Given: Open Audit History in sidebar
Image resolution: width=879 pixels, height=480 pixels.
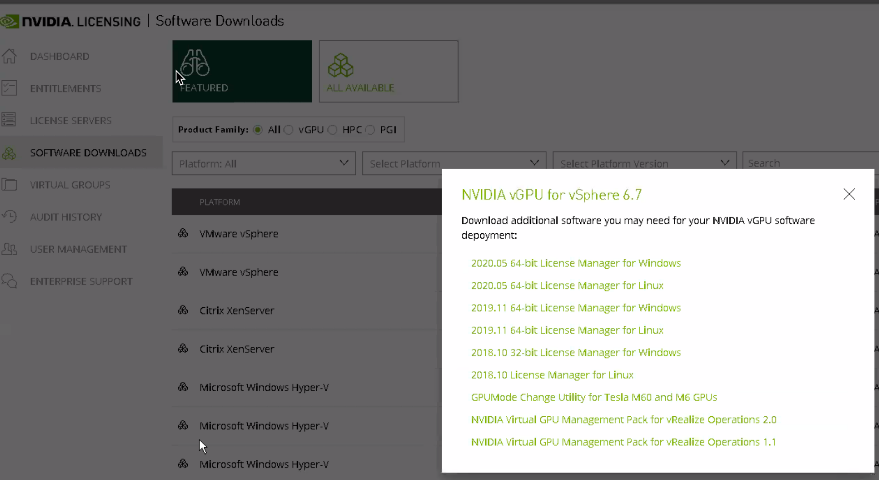Looking at the screenshot, I should (x=66, y=217).
